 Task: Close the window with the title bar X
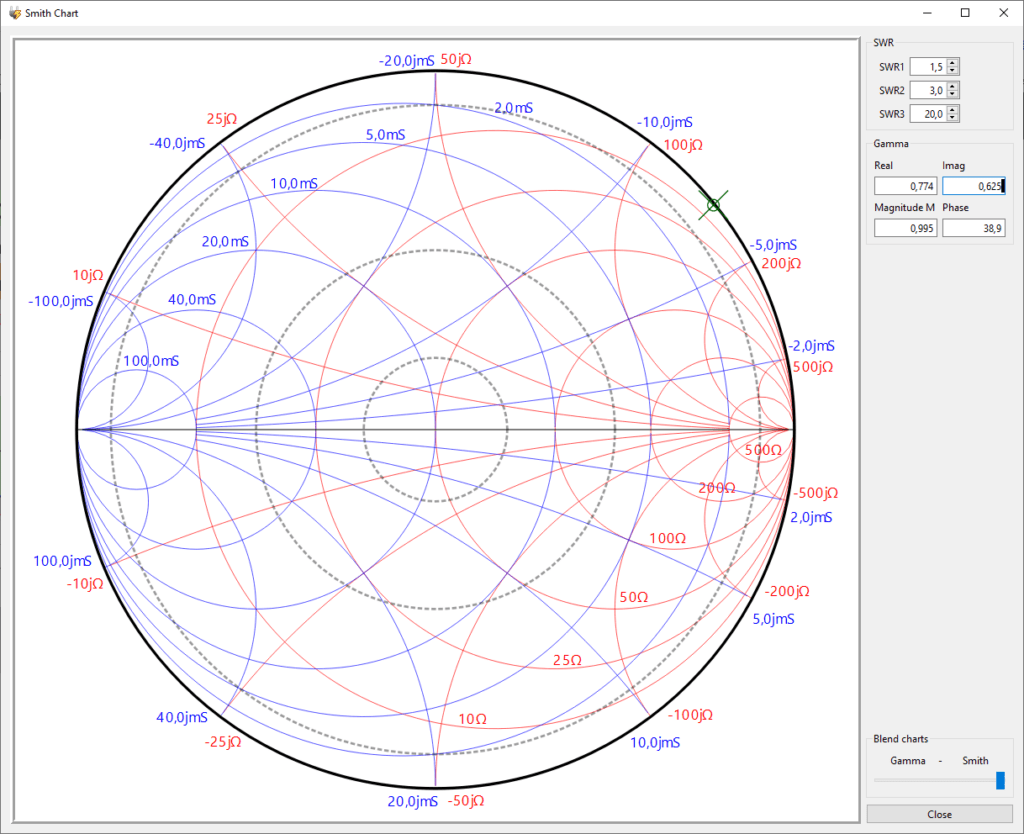pos(1004,13)
